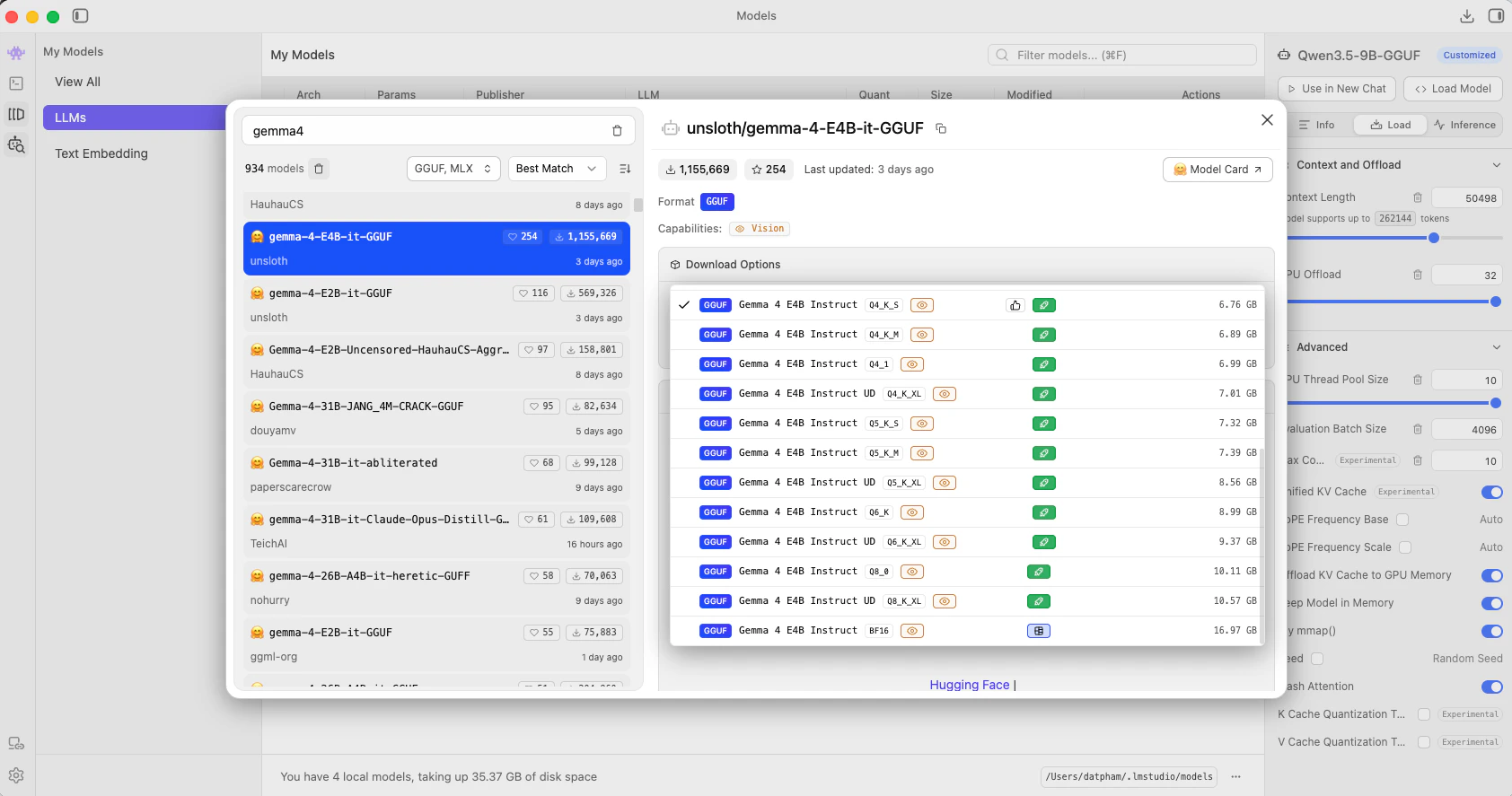Screen dimensions: 1512x796
Task: Toggle Unified KV Cache switch
Action: pyautogui.click(x=1491, y=492)
